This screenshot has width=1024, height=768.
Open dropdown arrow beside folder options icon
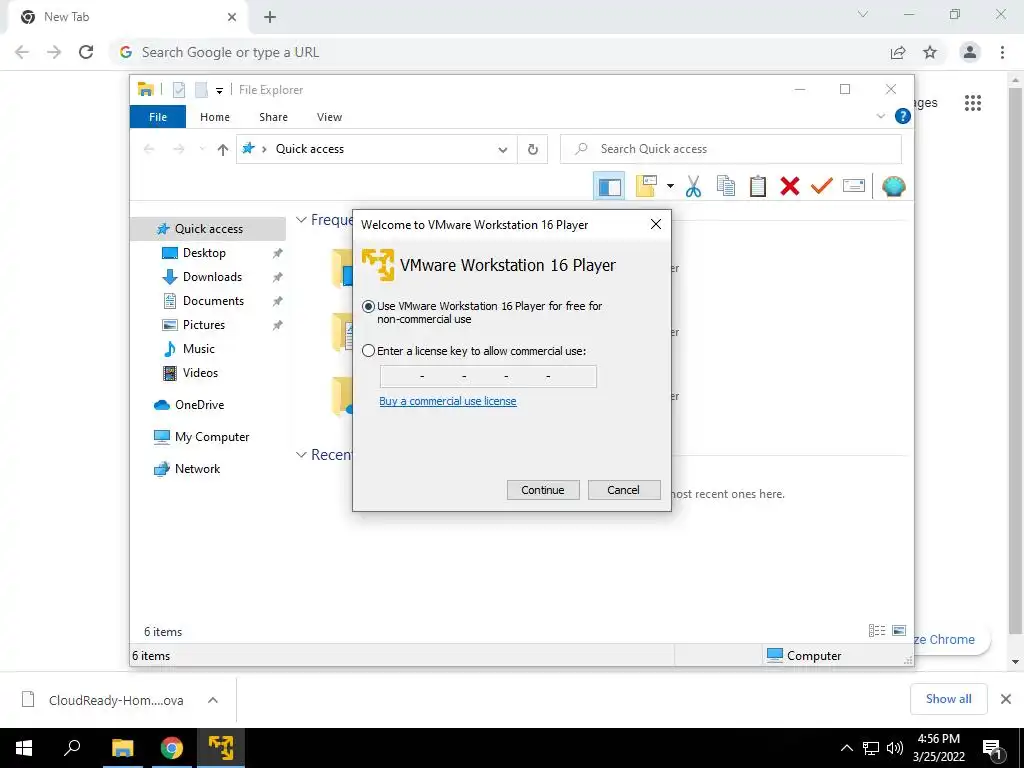pos(670,187)
